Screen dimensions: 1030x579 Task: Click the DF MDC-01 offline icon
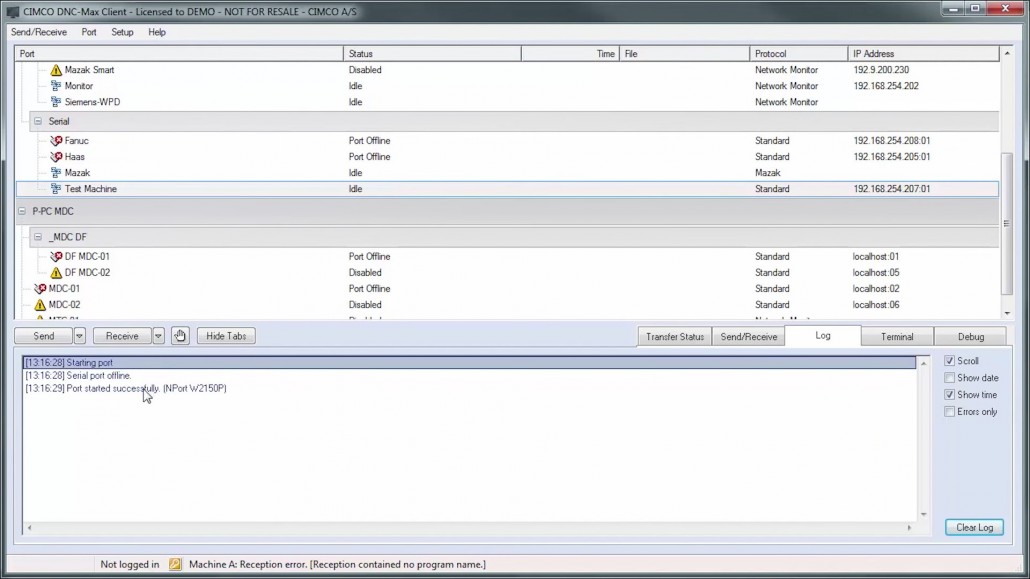tap(56, 256)
